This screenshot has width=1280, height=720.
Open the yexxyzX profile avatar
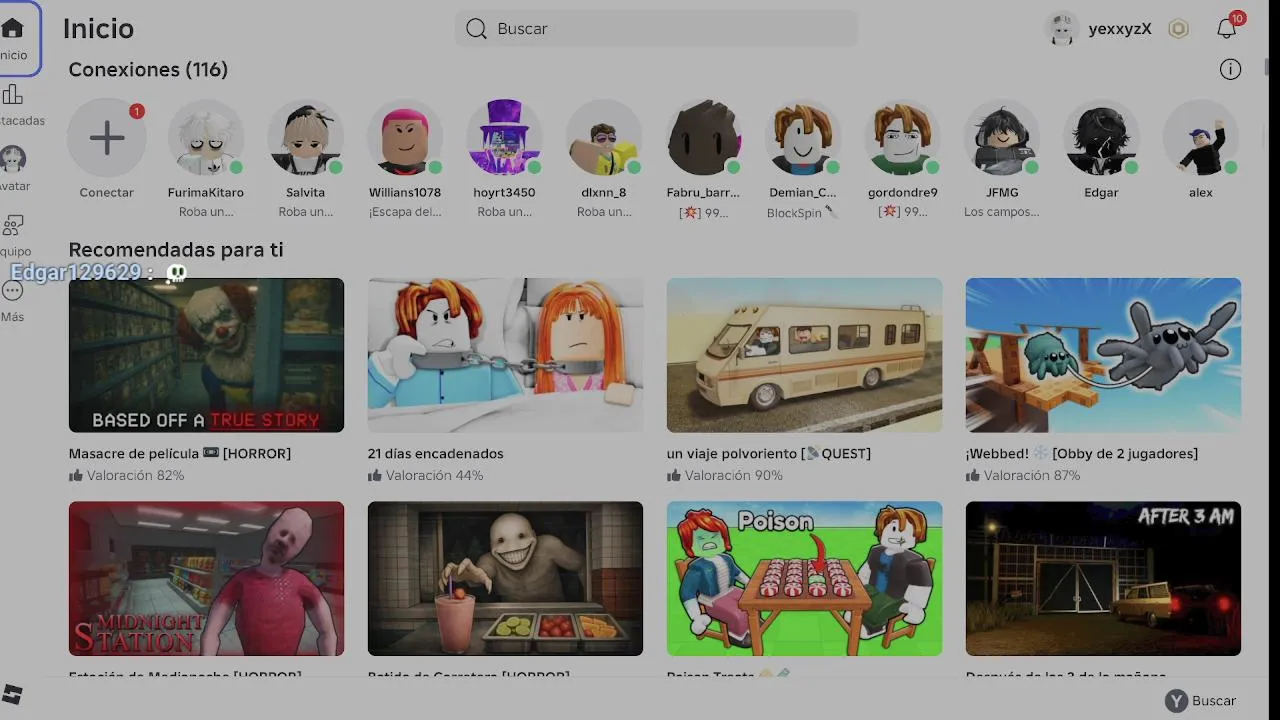[1061, 29]
